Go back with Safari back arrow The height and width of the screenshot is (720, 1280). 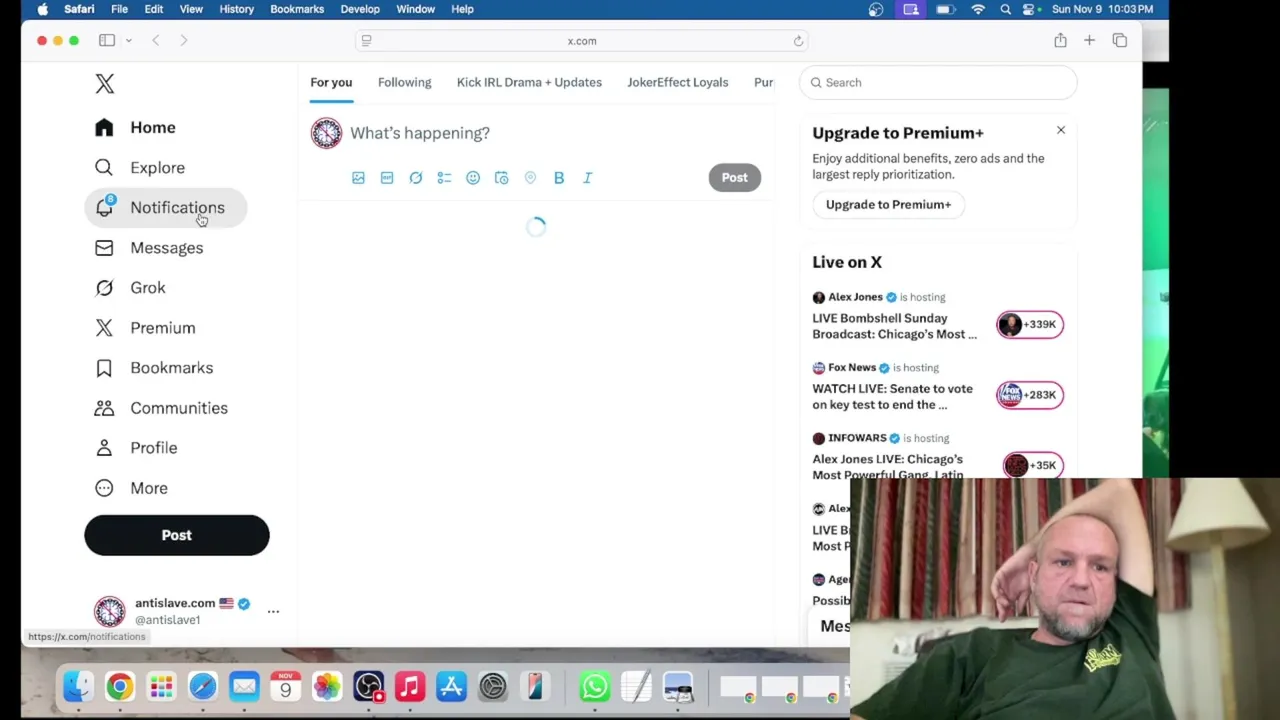tap(155, 40)
